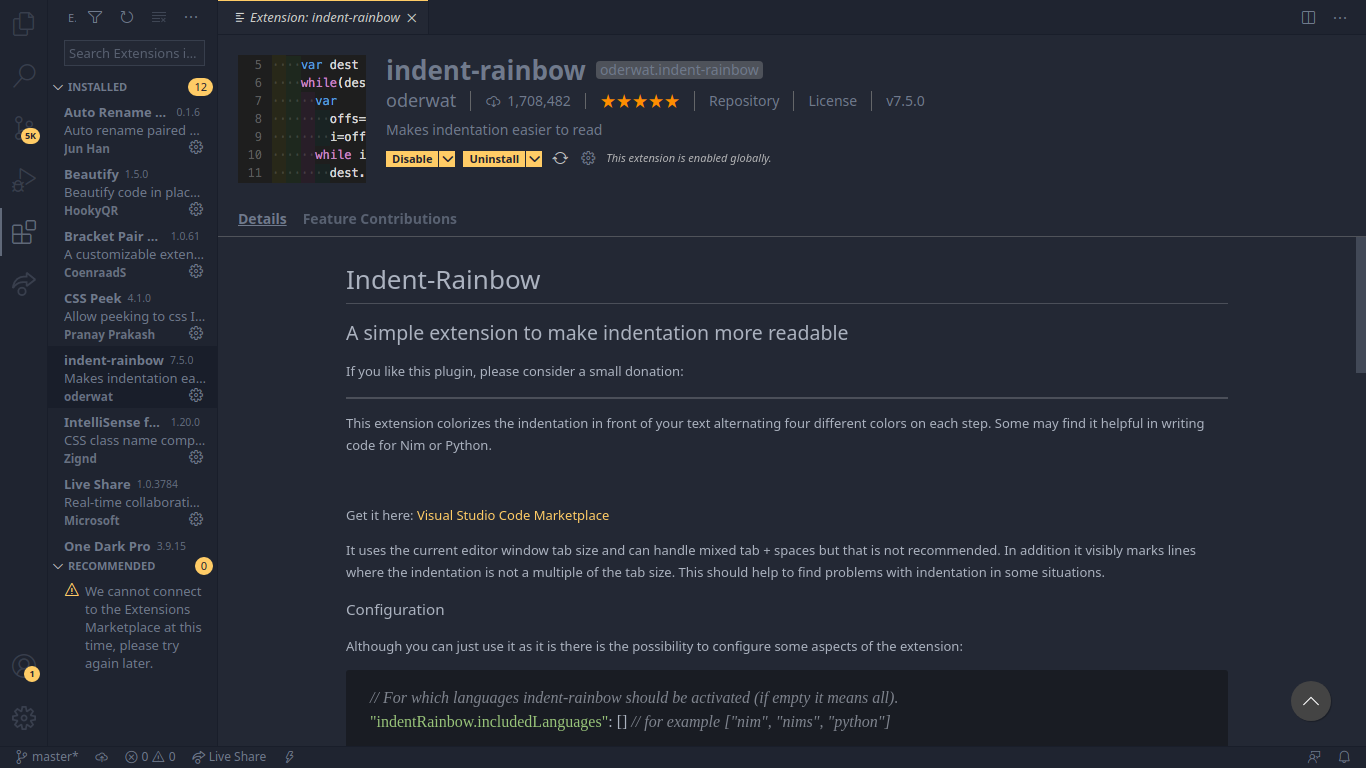Select One Dark Pro in extensions list
The image size is (1366, 768).
coord(132,546)
